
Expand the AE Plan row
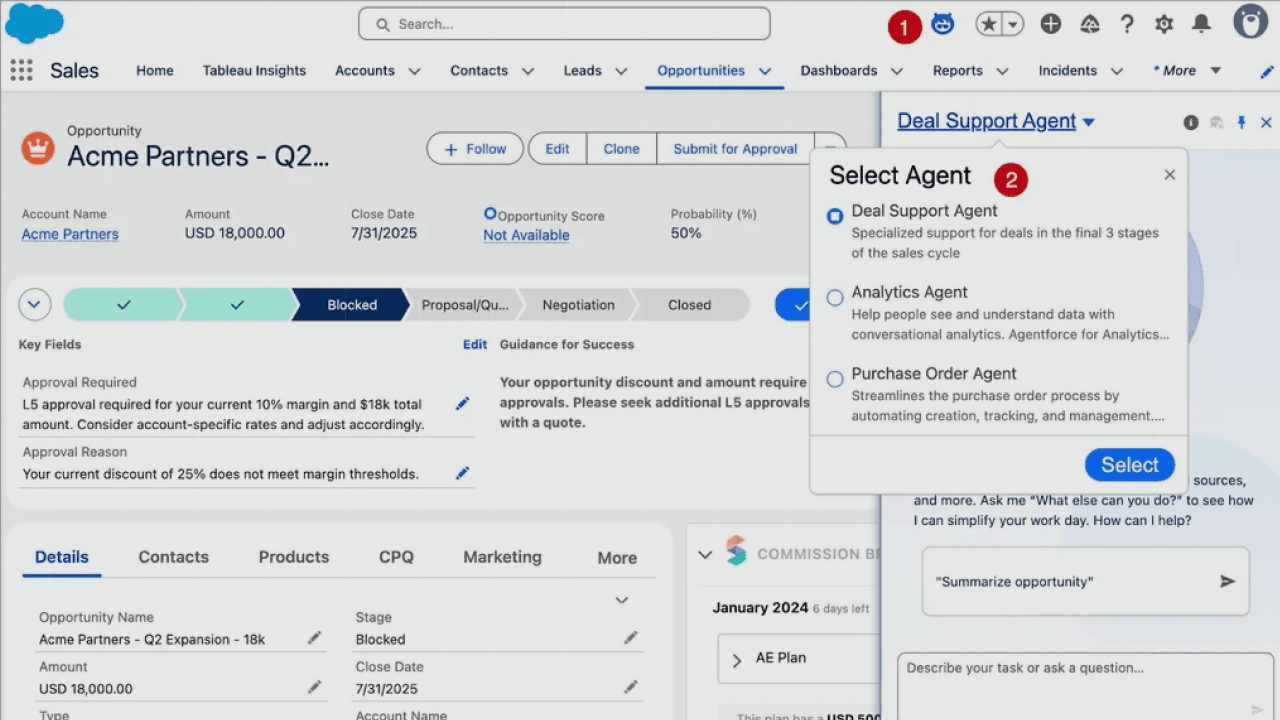point(737,660)
